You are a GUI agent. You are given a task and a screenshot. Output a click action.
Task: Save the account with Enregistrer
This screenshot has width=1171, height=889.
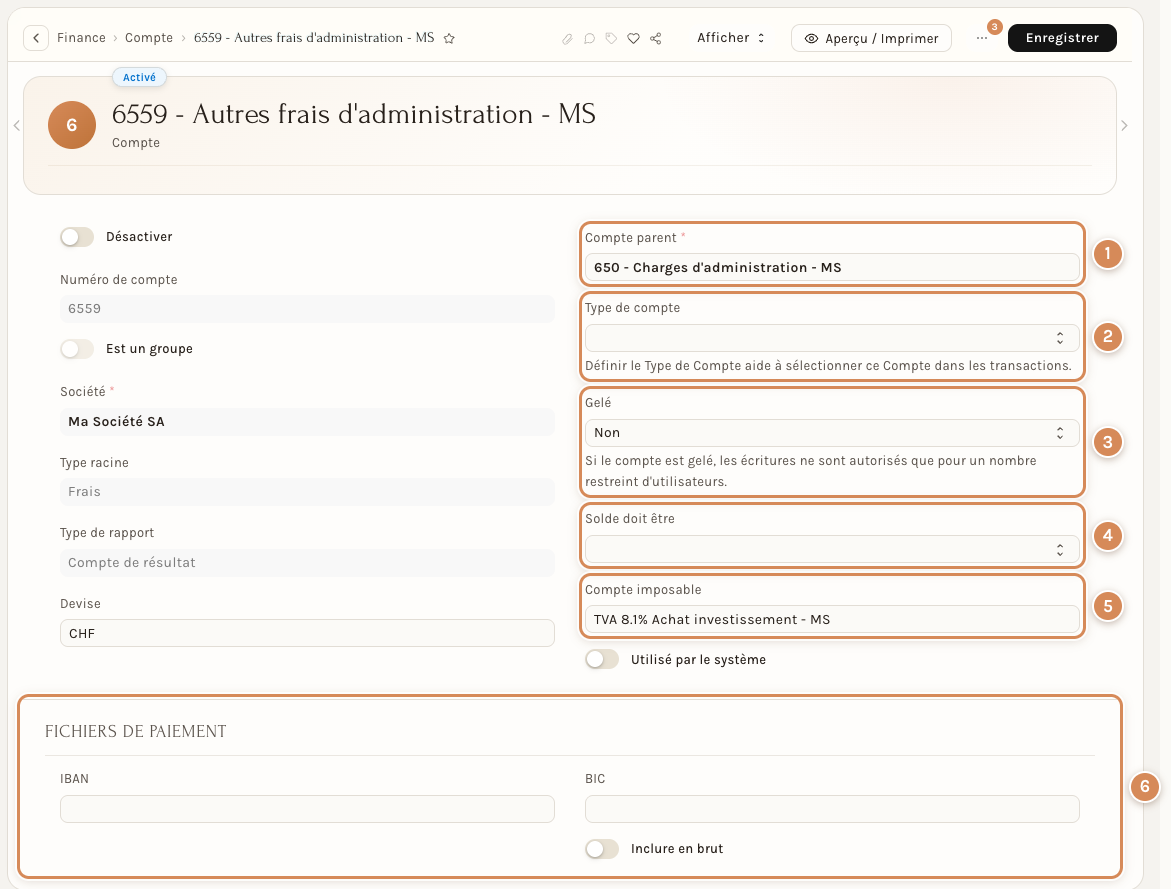coord(1062,37)
